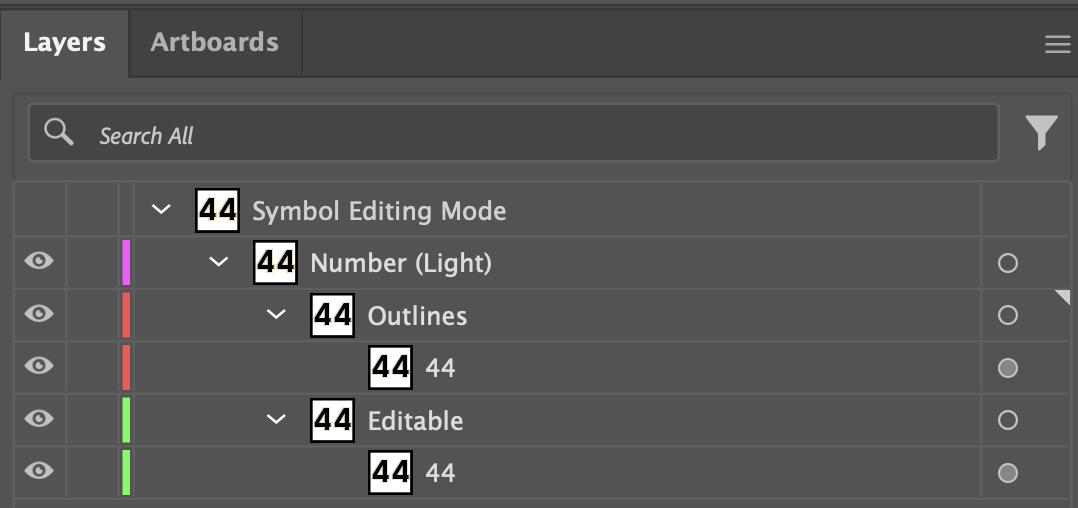Click the magenta color bar of Number (Light)
Screen dimensions: 1078x508
pyautogui.click(x=126, y=263)
